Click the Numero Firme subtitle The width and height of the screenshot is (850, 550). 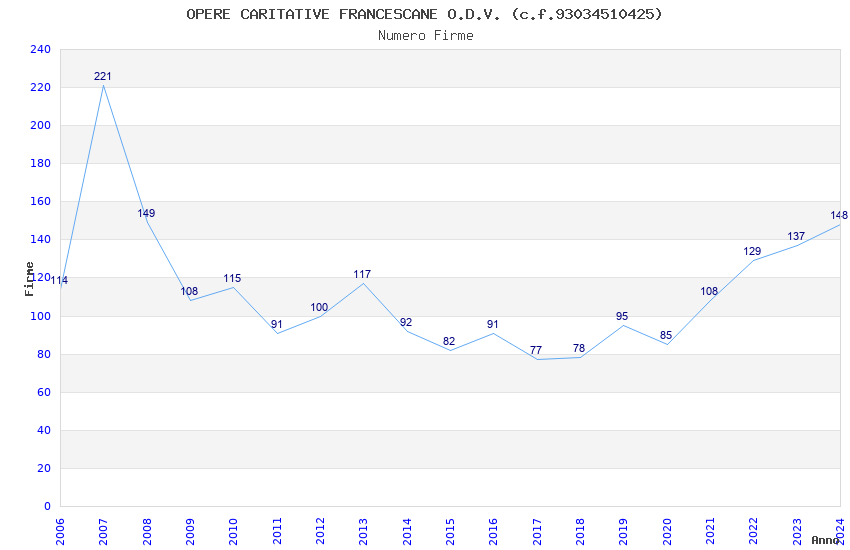426,36
